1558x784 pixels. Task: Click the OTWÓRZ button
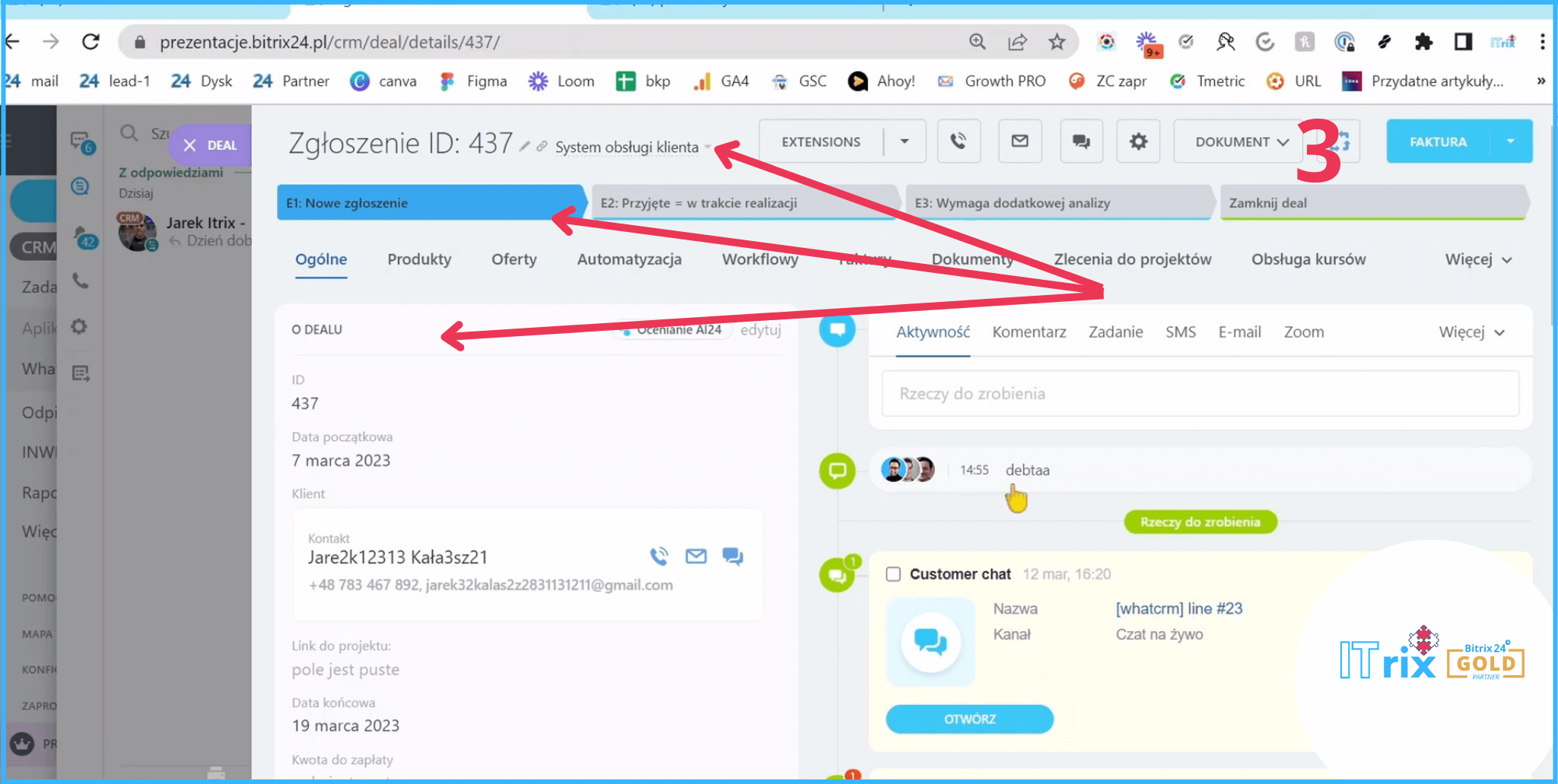(x=969, y=719)
